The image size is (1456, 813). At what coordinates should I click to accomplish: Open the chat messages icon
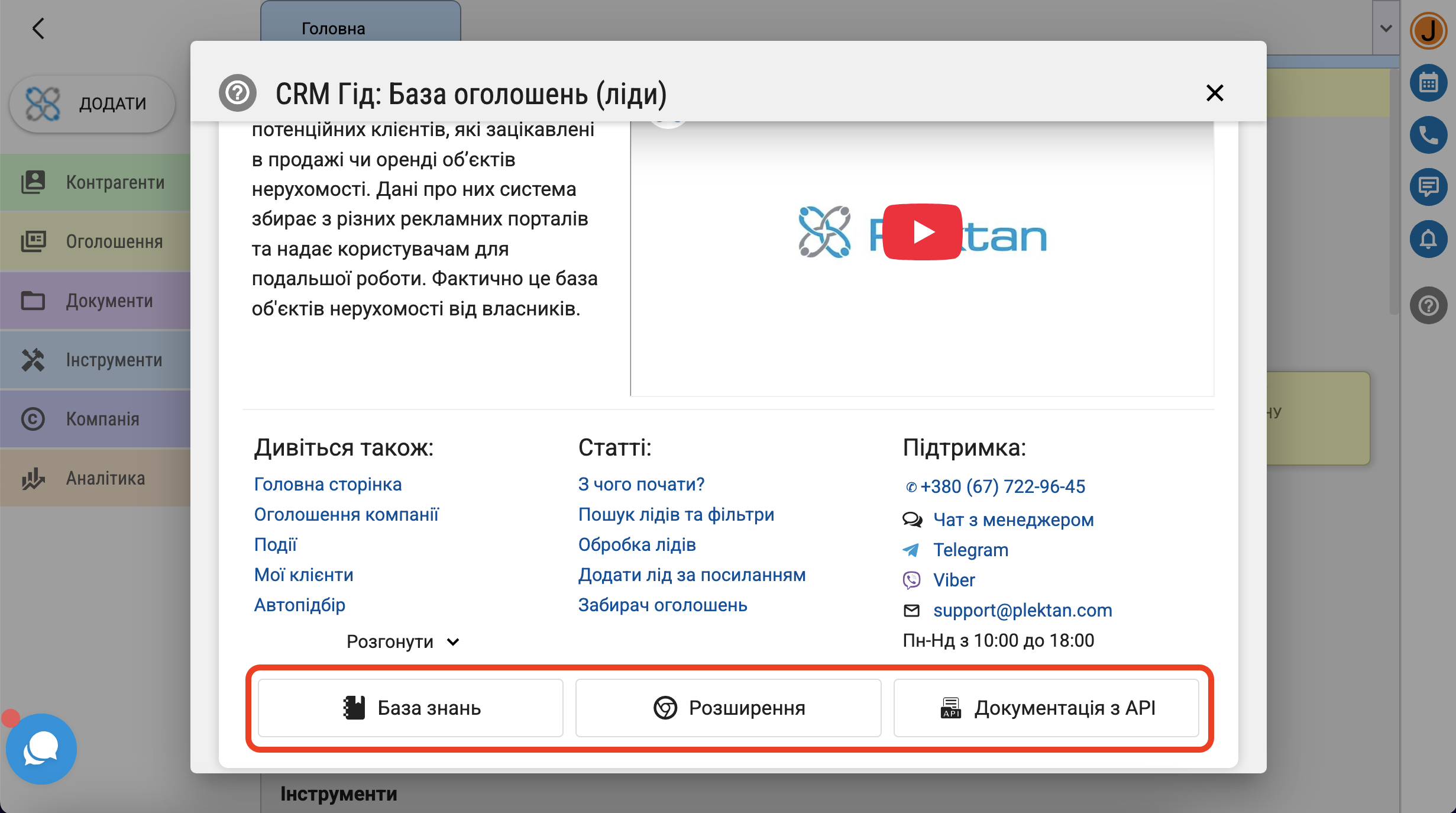click(x=1428, y=187)
